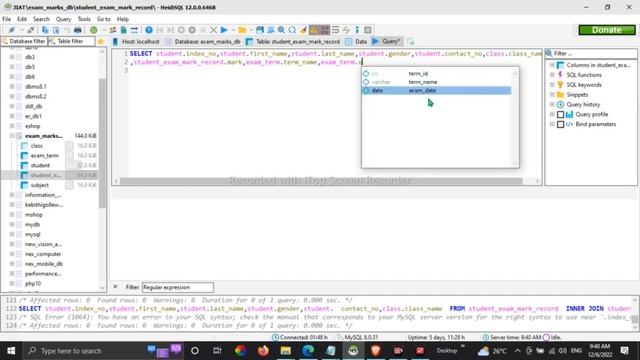Click the Snippets folder icon
This screenshot has width=640, height=360.
[x=560, y=95]
